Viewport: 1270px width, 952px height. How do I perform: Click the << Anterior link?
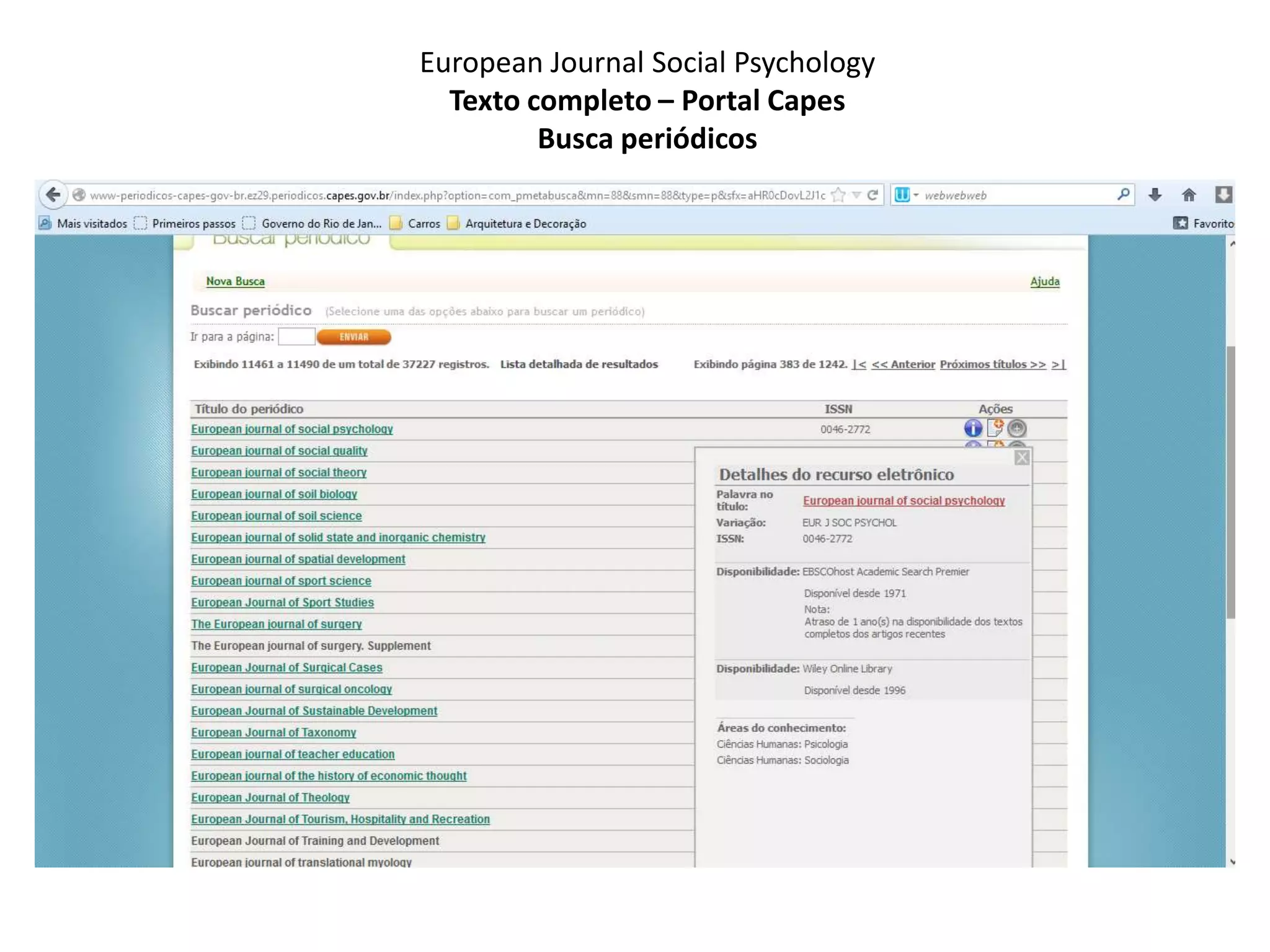pos(903,364)
